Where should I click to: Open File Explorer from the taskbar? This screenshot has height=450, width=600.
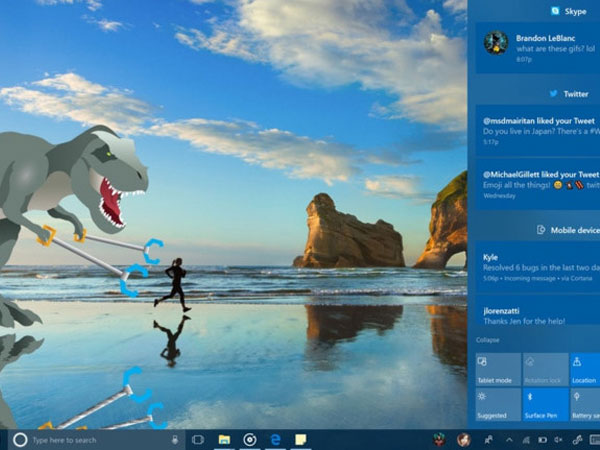(x=224, y=440)
